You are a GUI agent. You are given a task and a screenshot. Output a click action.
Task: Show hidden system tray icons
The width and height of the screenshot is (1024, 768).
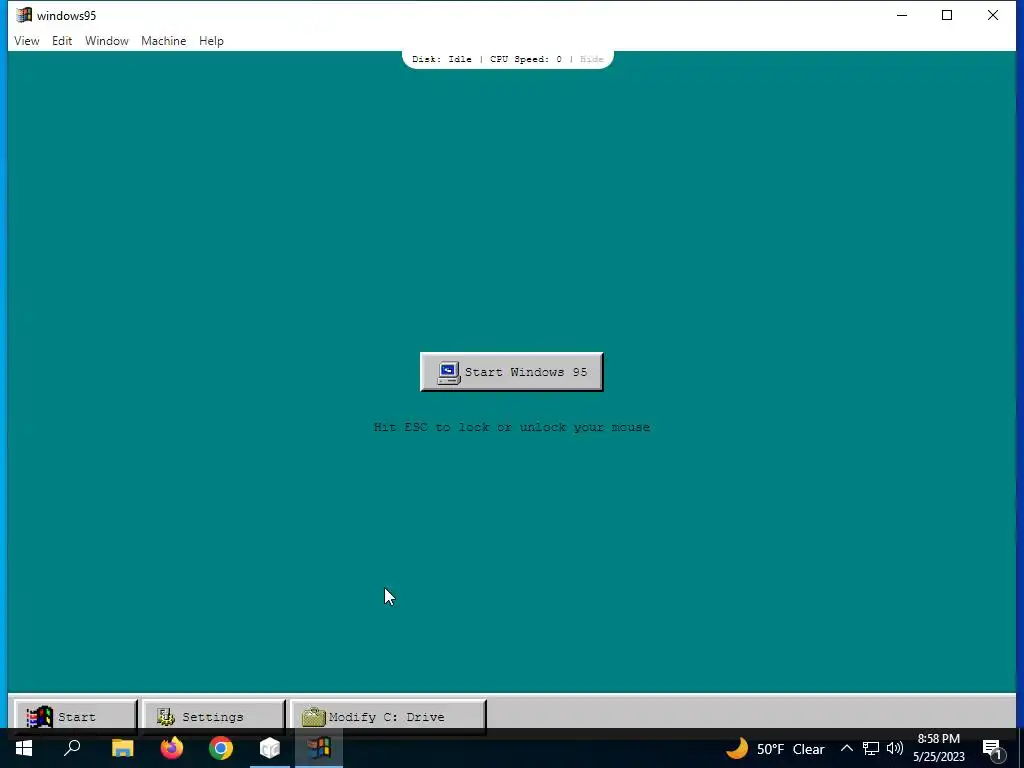pyautogui.click(x=846, y=748)
